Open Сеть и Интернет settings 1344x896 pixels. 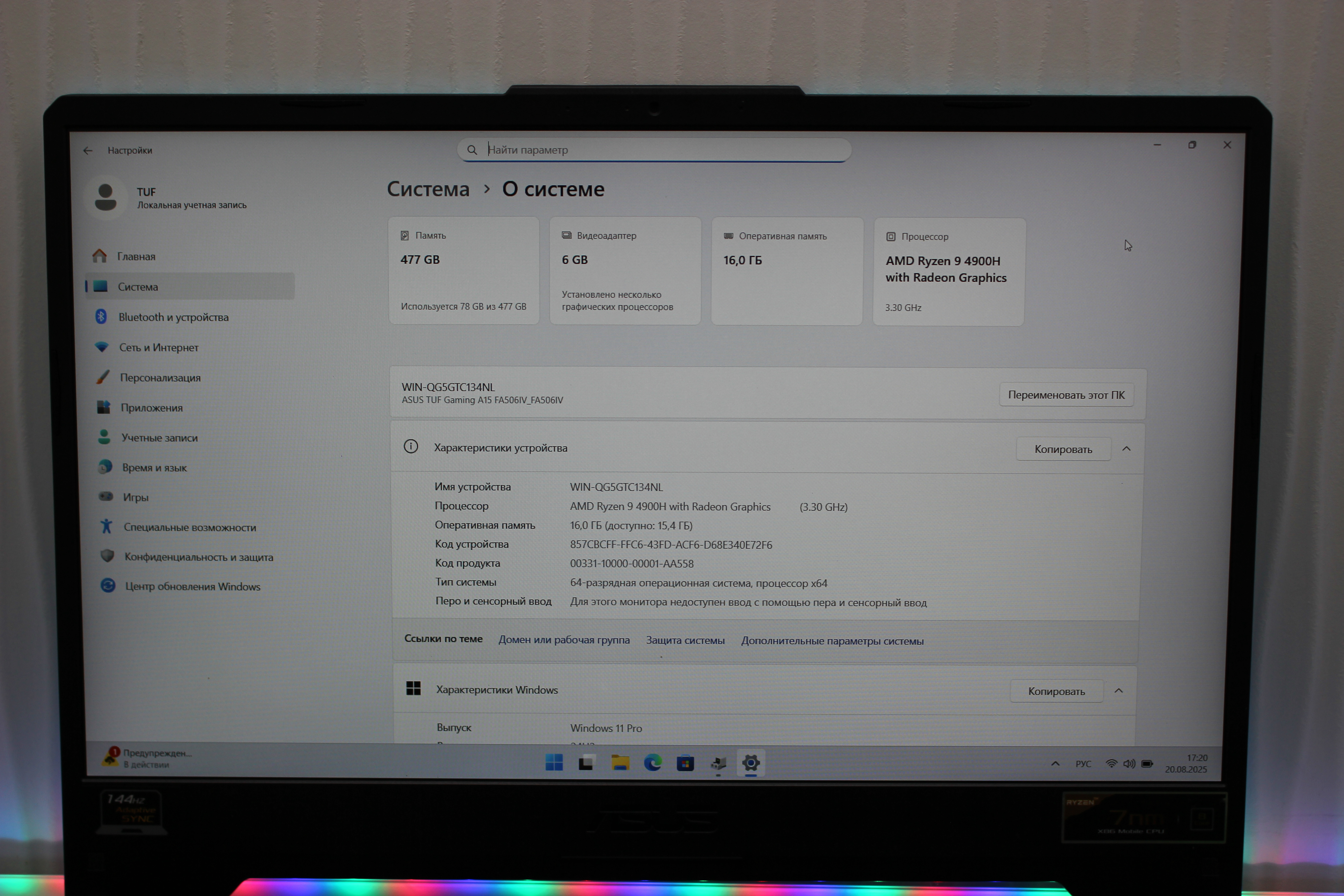158,347
